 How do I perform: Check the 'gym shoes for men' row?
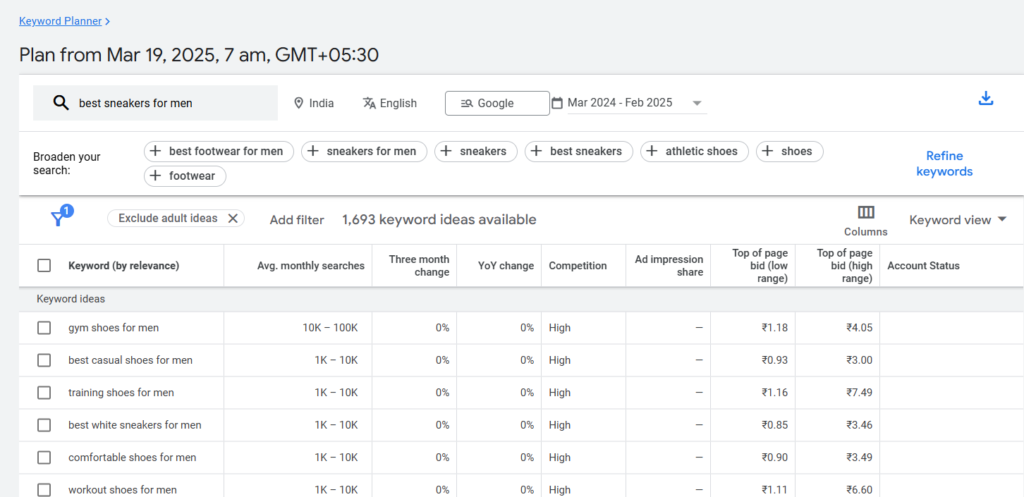(x=44, y=328)
